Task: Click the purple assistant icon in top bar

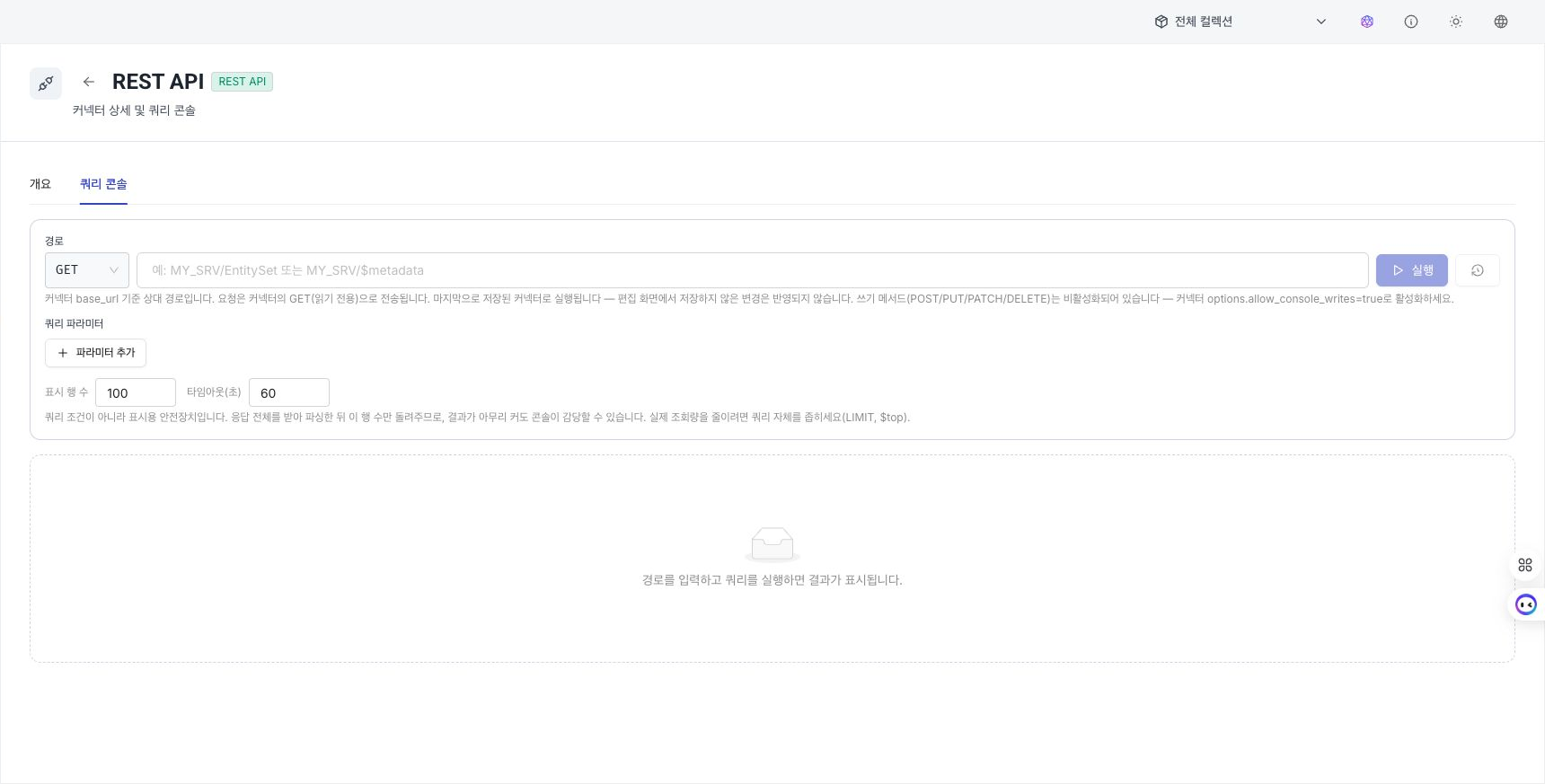Action: click(x=1366, y=22)
